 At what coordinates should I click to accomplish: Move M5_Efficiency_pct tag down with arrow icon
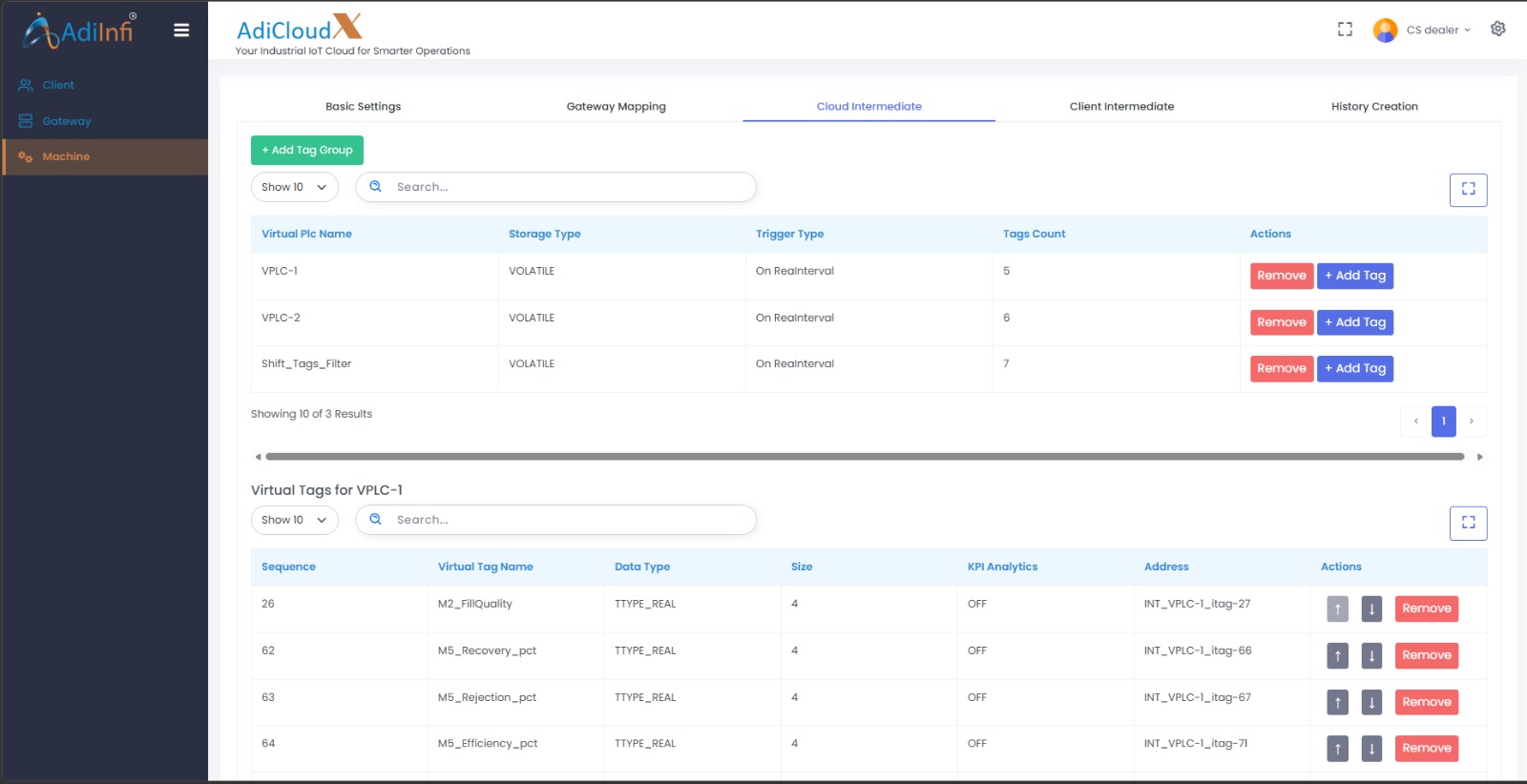point(1371,749)
